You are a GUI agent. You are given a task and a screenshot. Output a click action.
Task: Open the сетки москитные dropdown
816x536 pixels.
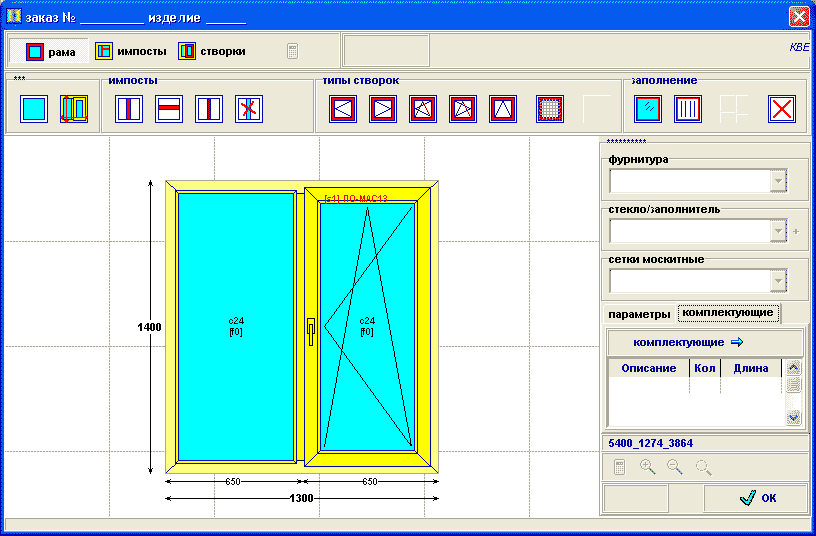click(x=779, y=281)
